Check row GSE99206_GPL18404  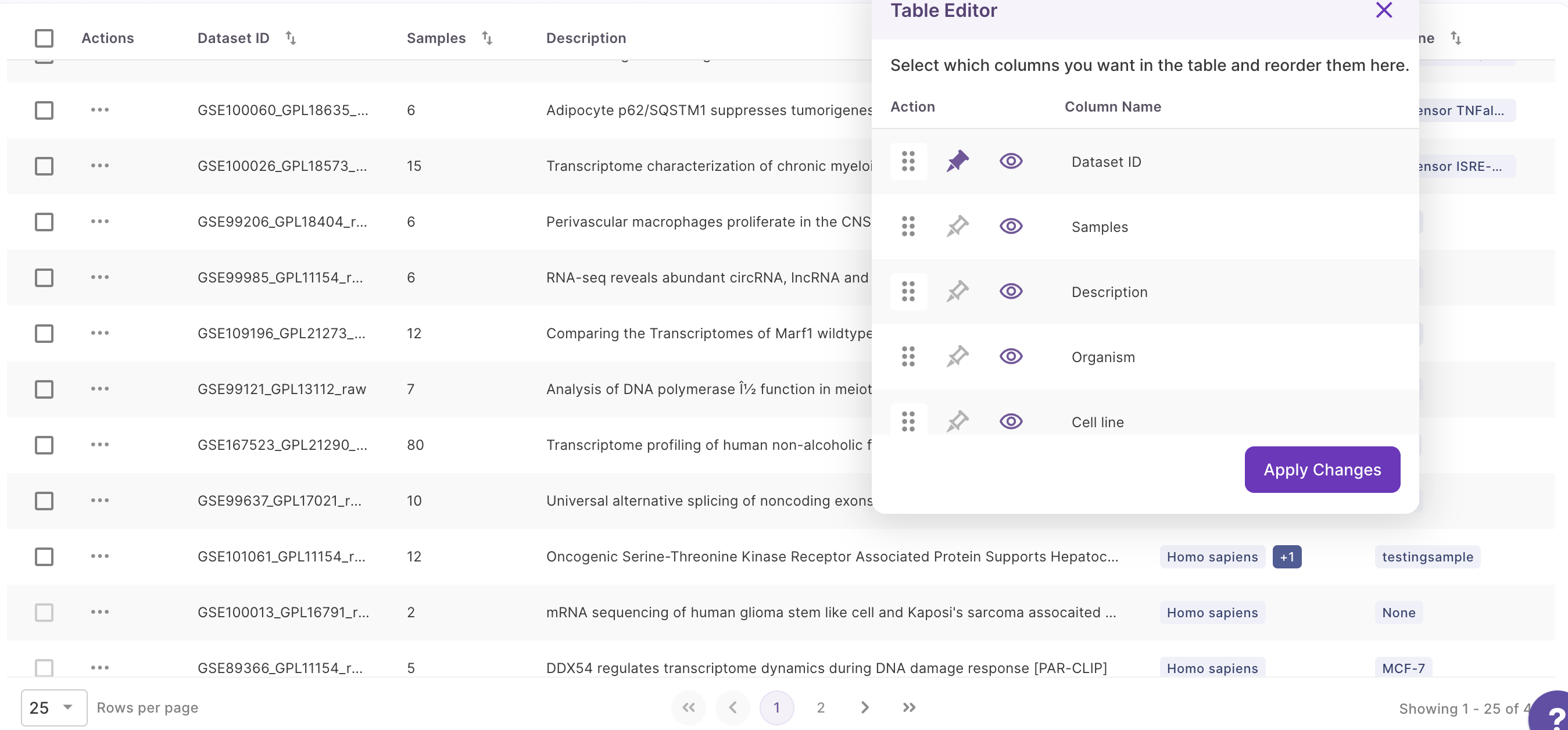tap(44, 221)
